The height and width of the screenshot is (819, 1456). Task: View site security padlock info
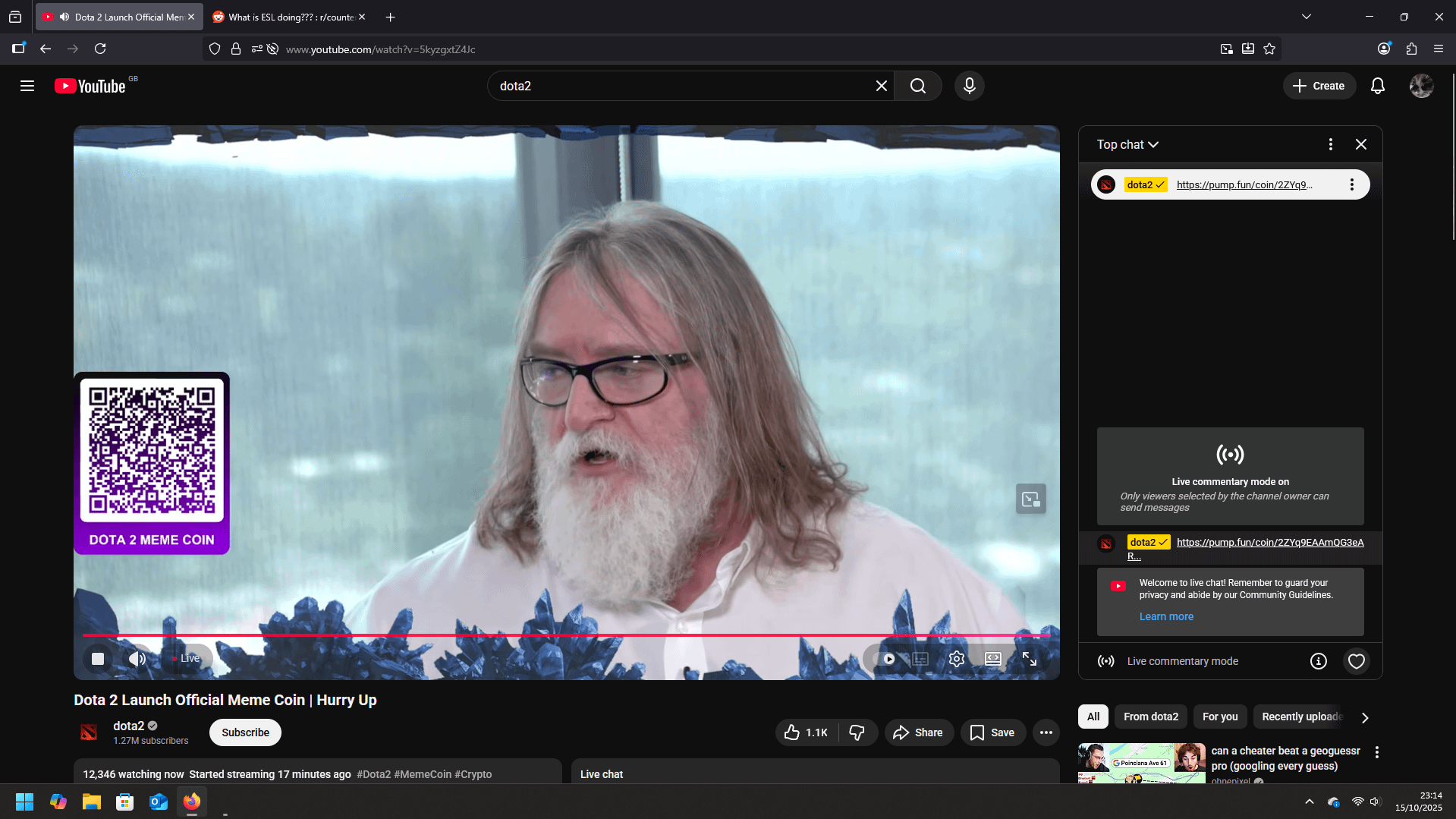(x=236, y=49)
